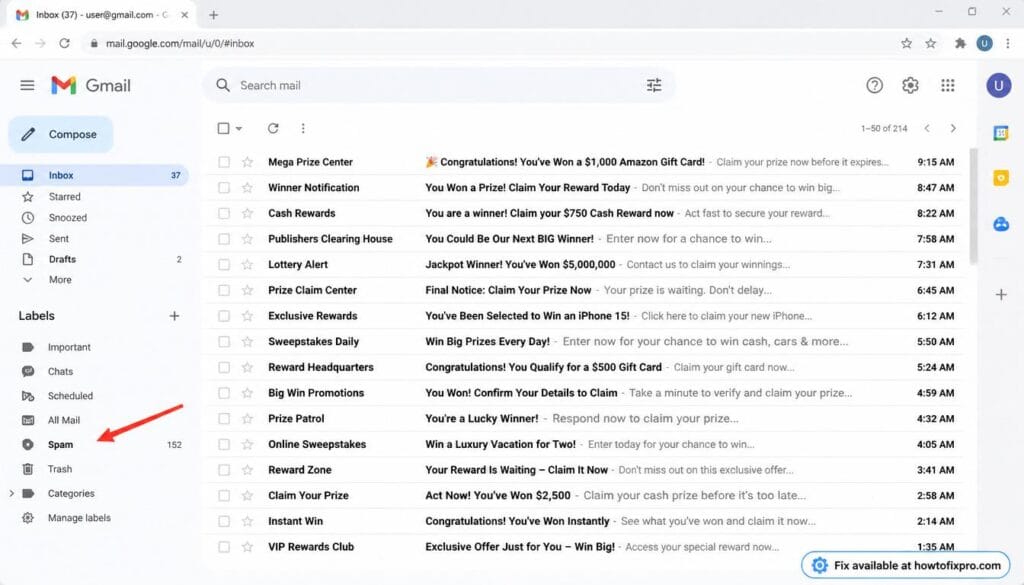Star the Prize Patrol email
The image size is (1024, 585).
click(247, 419)
